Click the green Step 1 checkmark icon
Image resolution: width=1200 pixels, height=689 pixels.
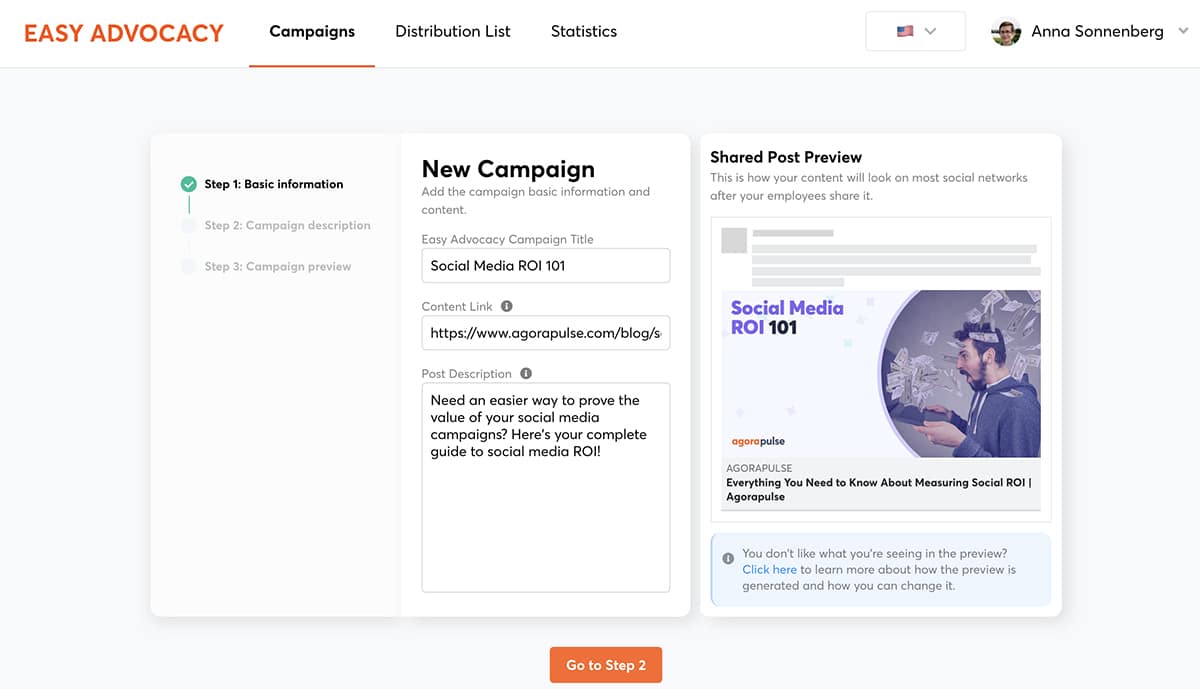coord(188,184)
